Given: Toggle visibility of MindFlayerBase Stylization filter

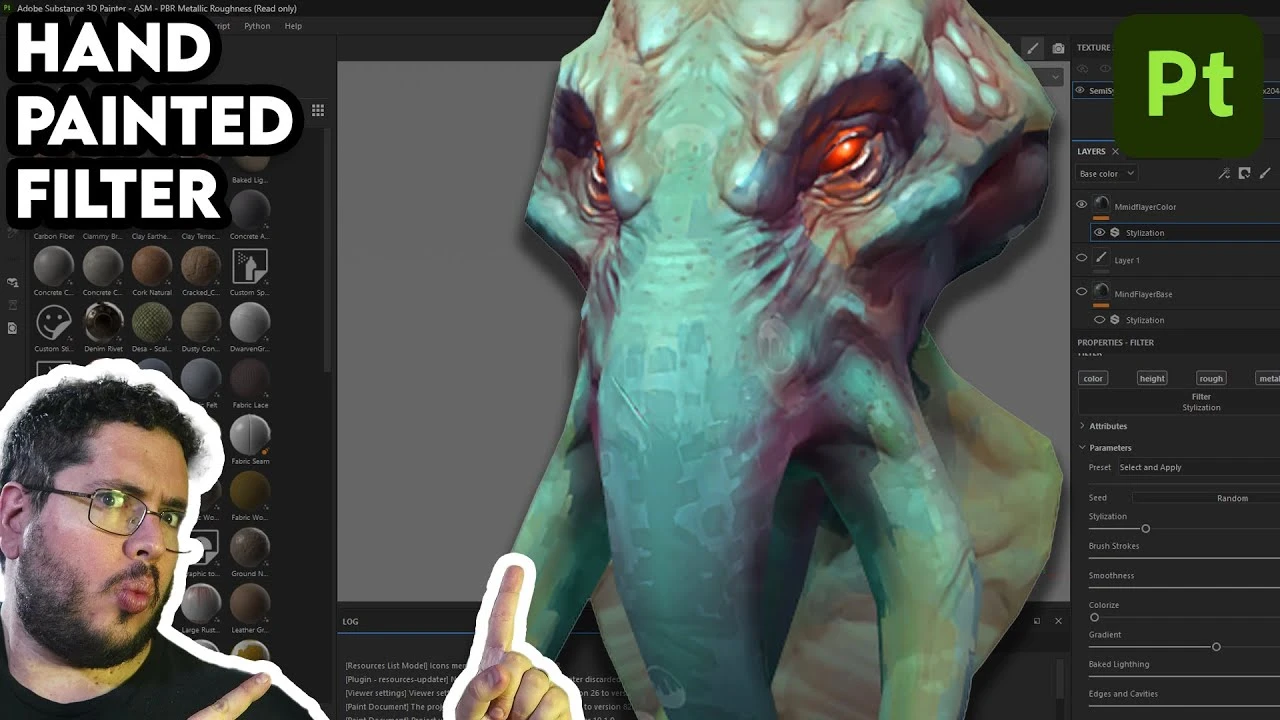Looking at the screenshot, I should 1100,320.
